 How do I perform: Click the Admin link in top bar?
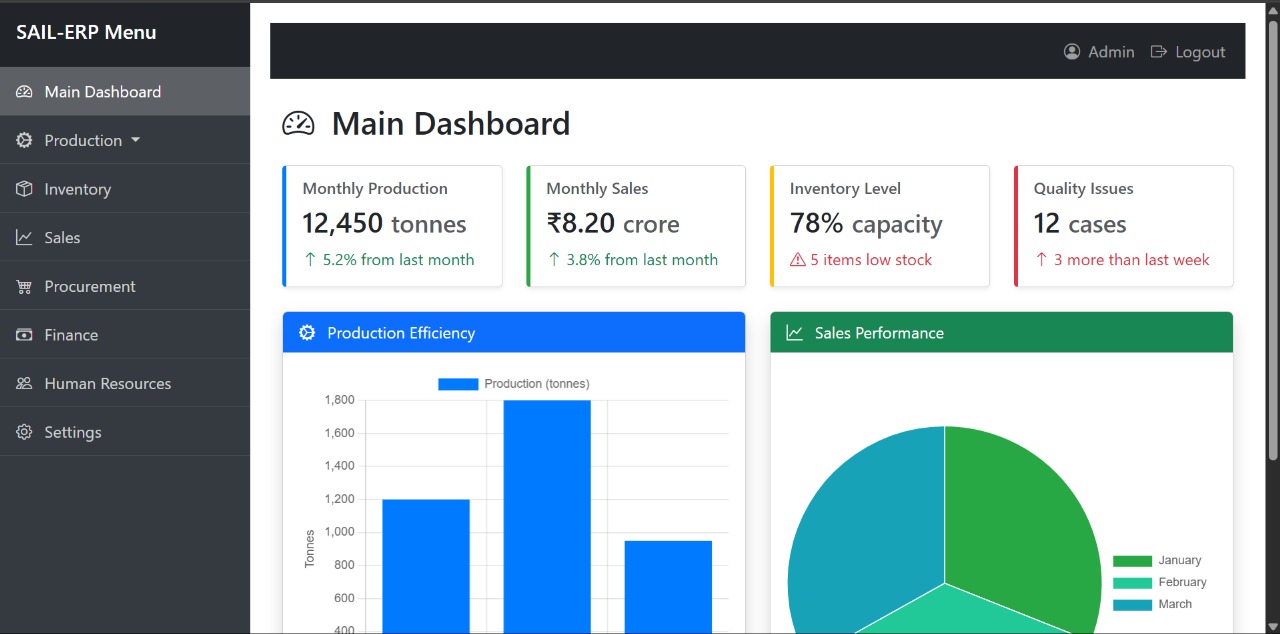point(1099,51)
